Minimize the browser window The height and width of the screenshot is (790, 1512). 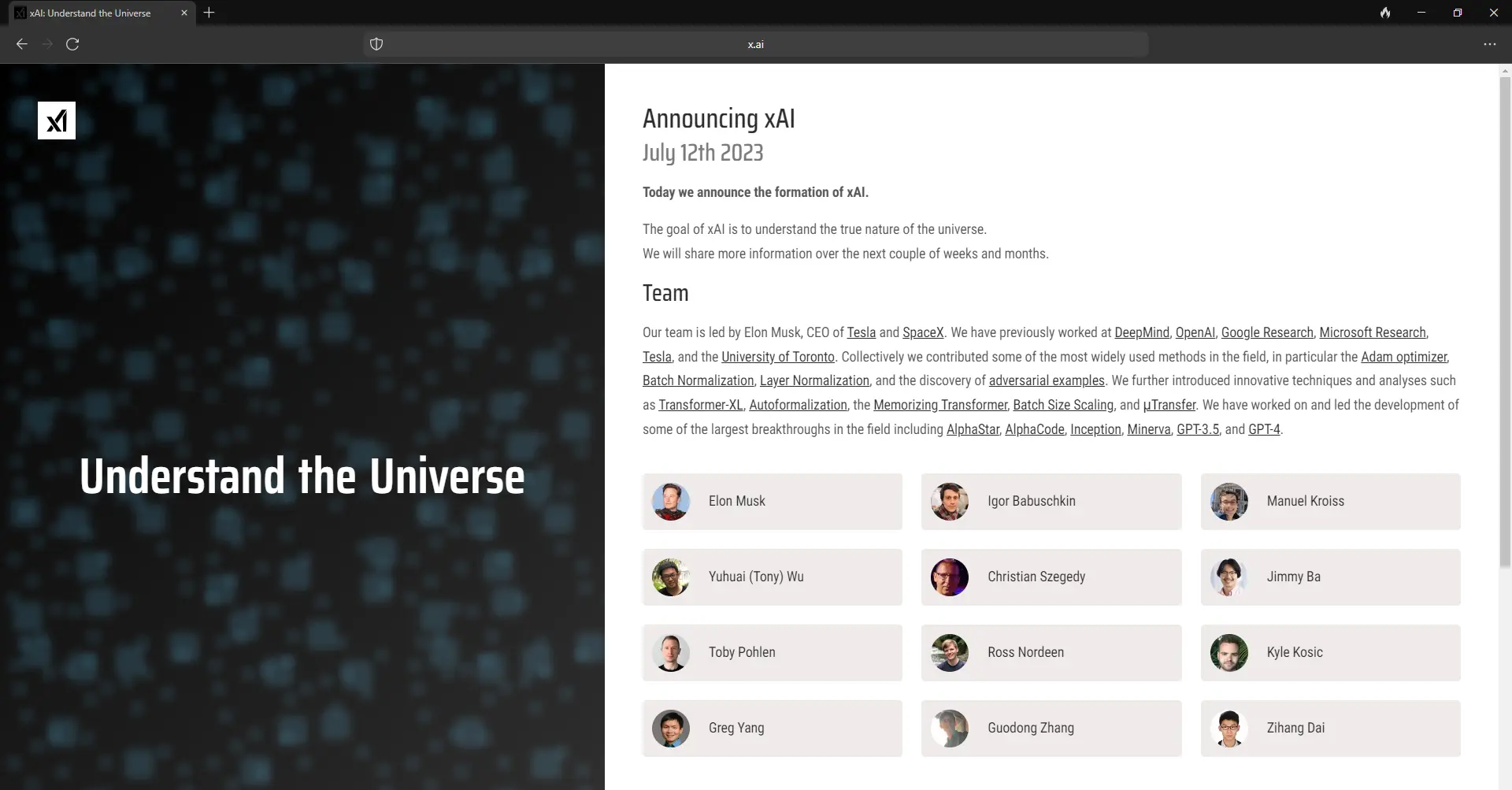point(1421,13)
